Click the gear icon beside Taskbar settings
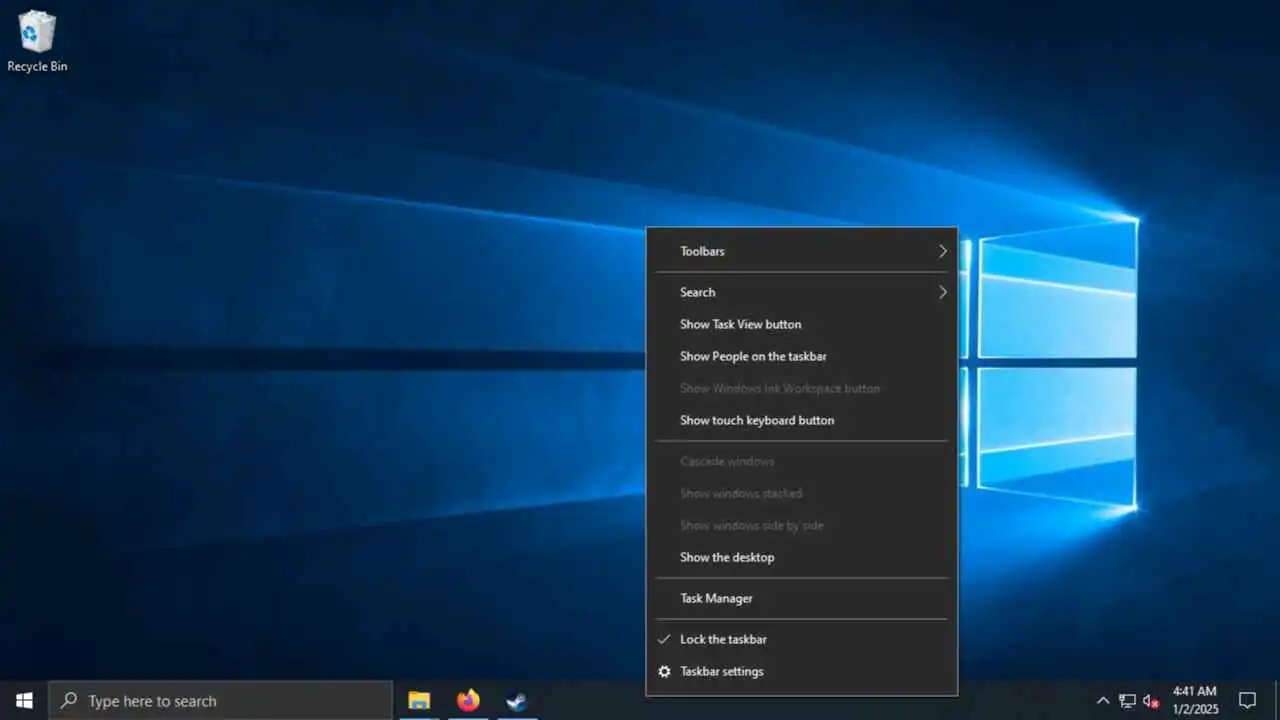 [x=664, y=671]
